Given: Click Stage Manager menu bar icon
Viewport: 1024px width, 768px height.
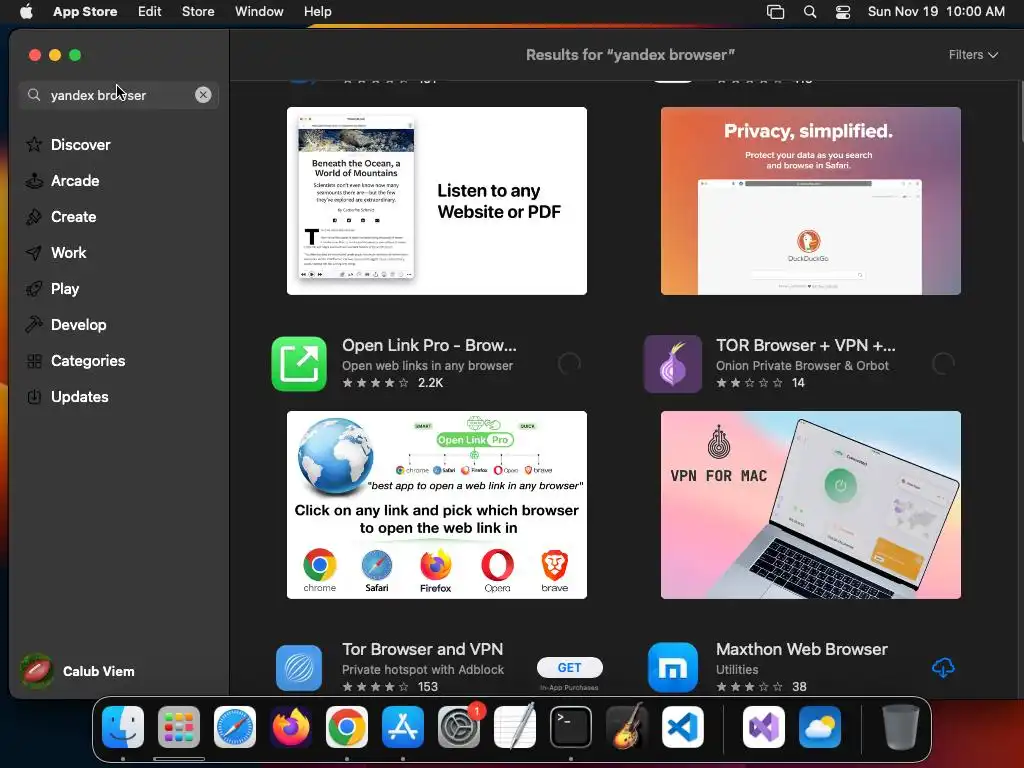Looking at the screenshot, I should tap(775, 12).
